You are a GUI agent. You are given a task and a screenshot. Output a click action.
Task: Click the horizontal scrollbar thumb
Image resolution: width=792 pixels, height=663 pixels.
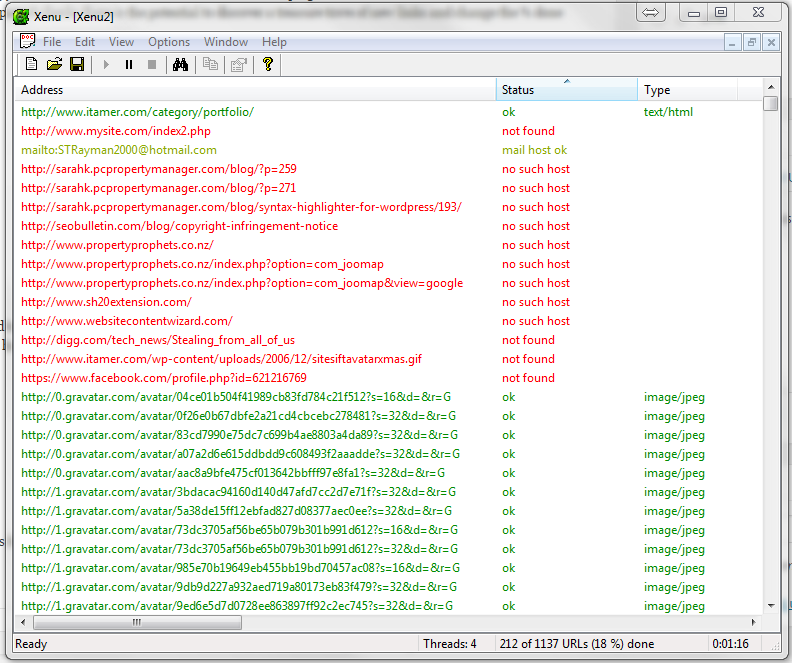[137, 622]
